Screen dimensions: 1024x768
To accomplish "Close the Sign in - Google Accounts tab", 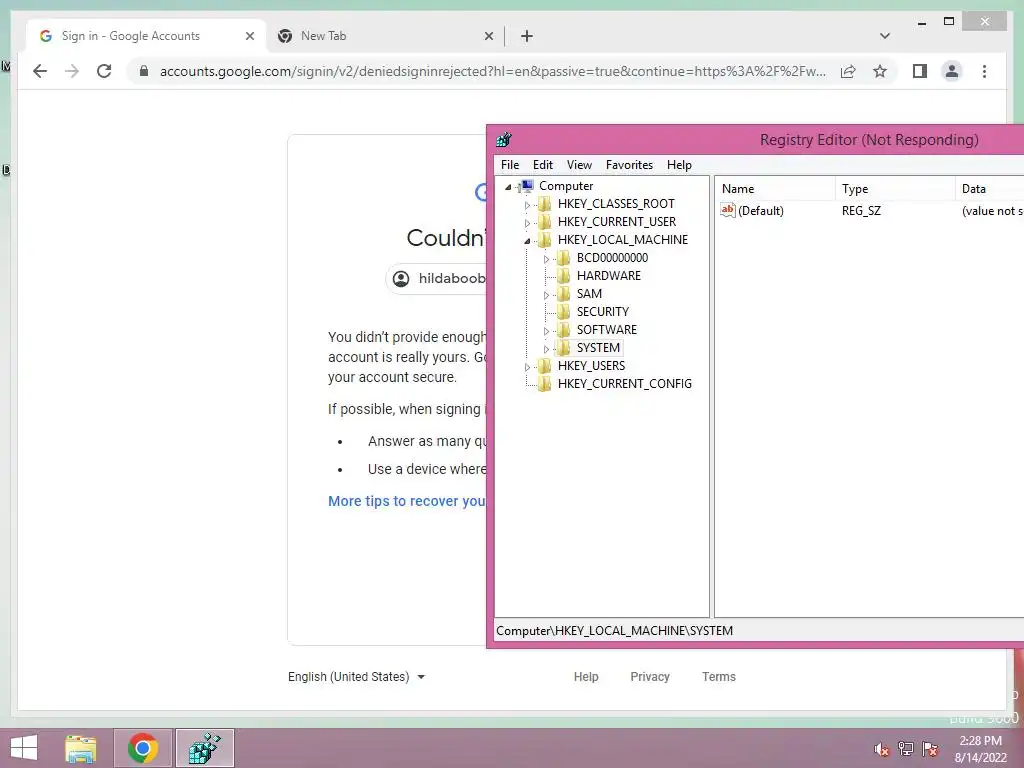I will [249, 36].
